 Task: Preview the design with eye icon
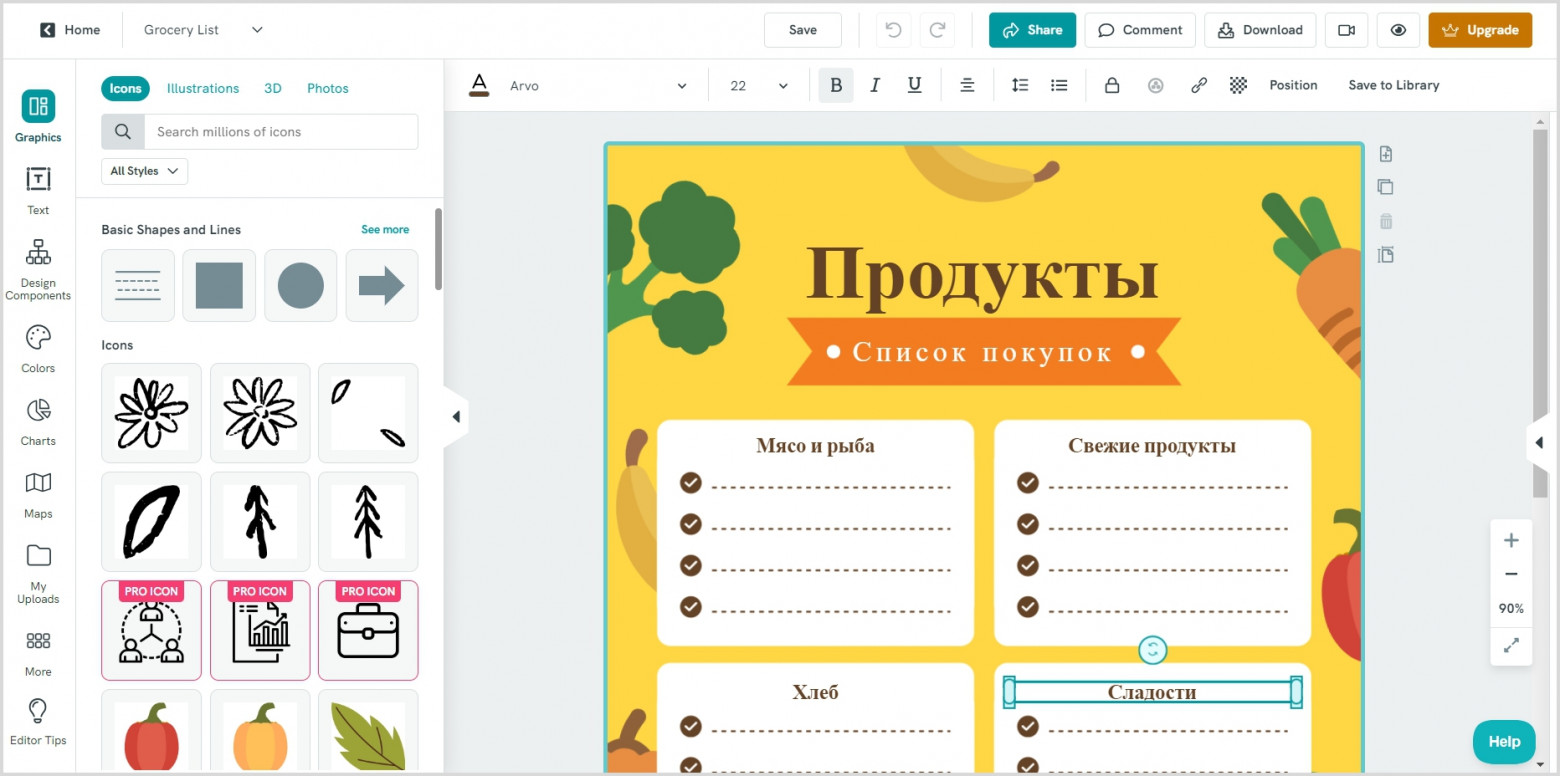click(x=1398, y=30)
